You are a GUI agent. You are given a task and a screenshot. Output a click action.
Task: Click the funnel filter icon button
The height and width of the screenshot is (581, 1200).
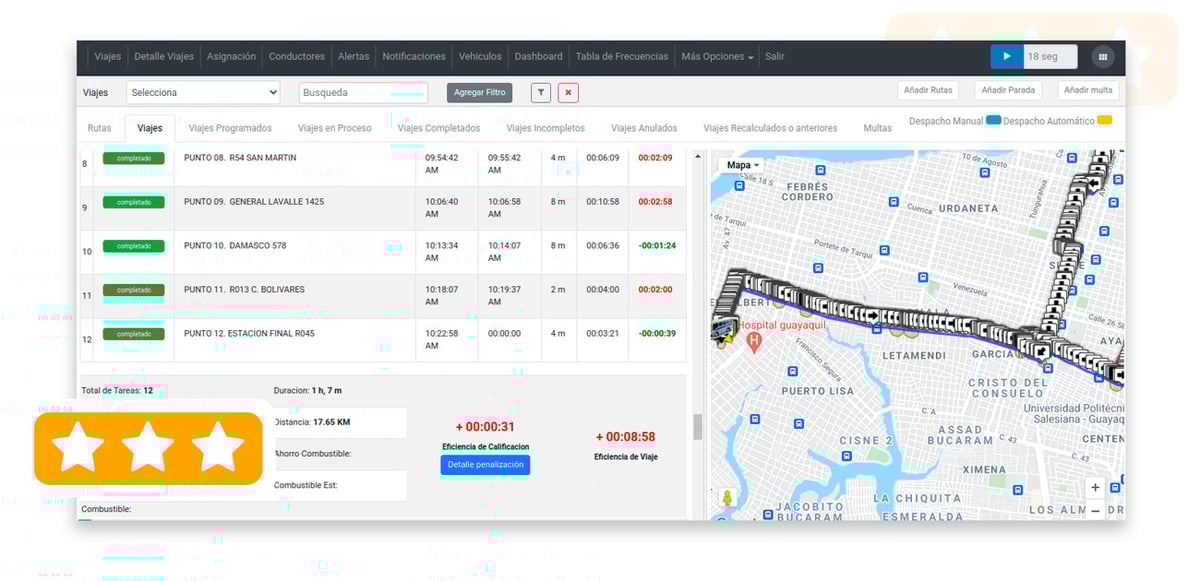click(x=540, y=93)
